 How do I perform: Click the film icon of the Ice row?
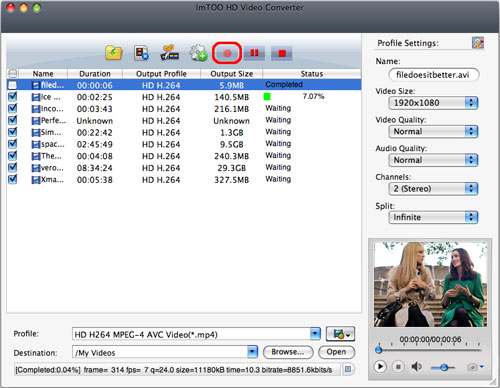coord(36,97)
